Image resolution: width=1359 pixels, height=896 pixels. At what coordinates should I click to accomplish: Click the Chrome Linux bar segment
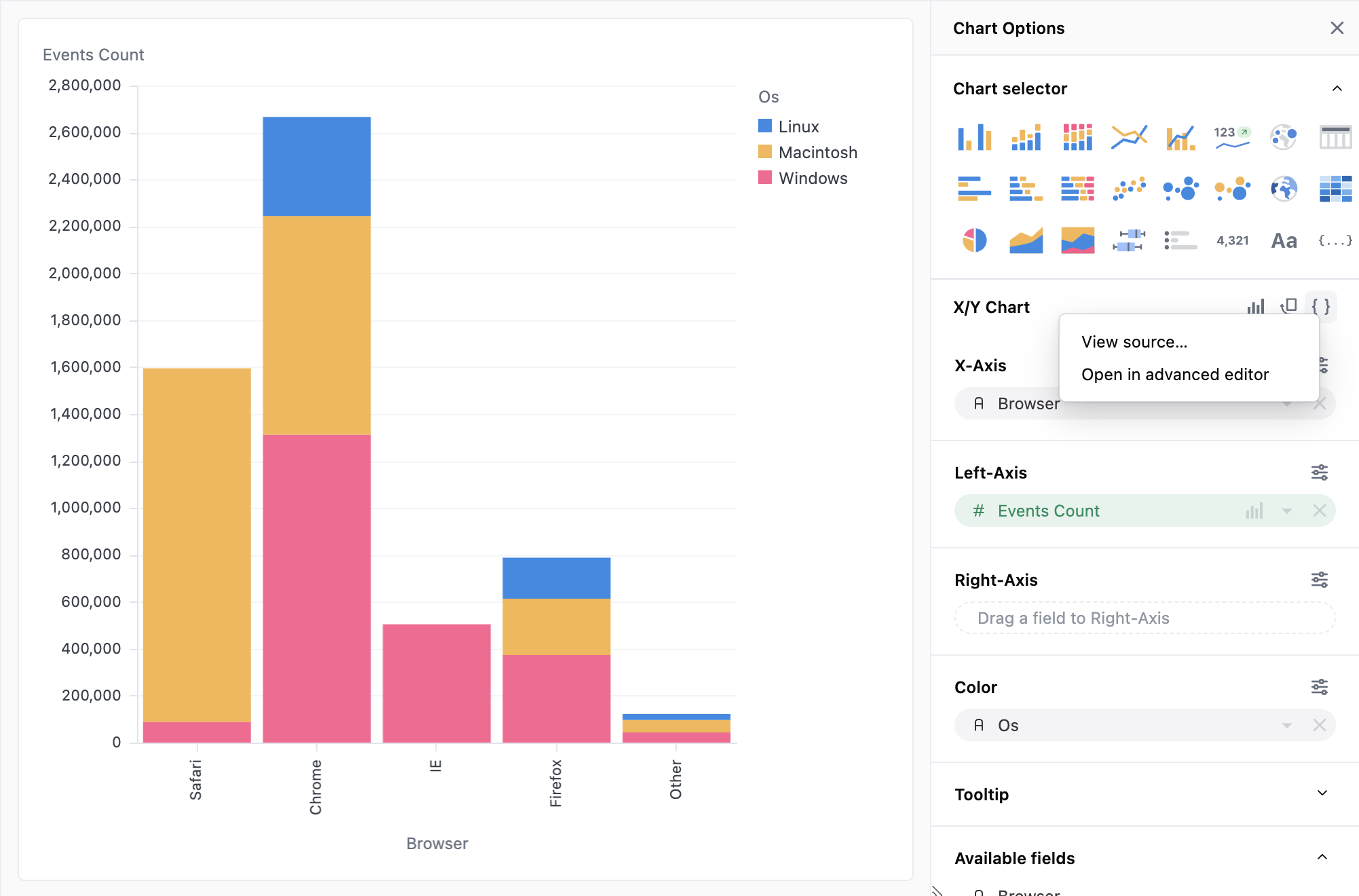click(317, 166)
